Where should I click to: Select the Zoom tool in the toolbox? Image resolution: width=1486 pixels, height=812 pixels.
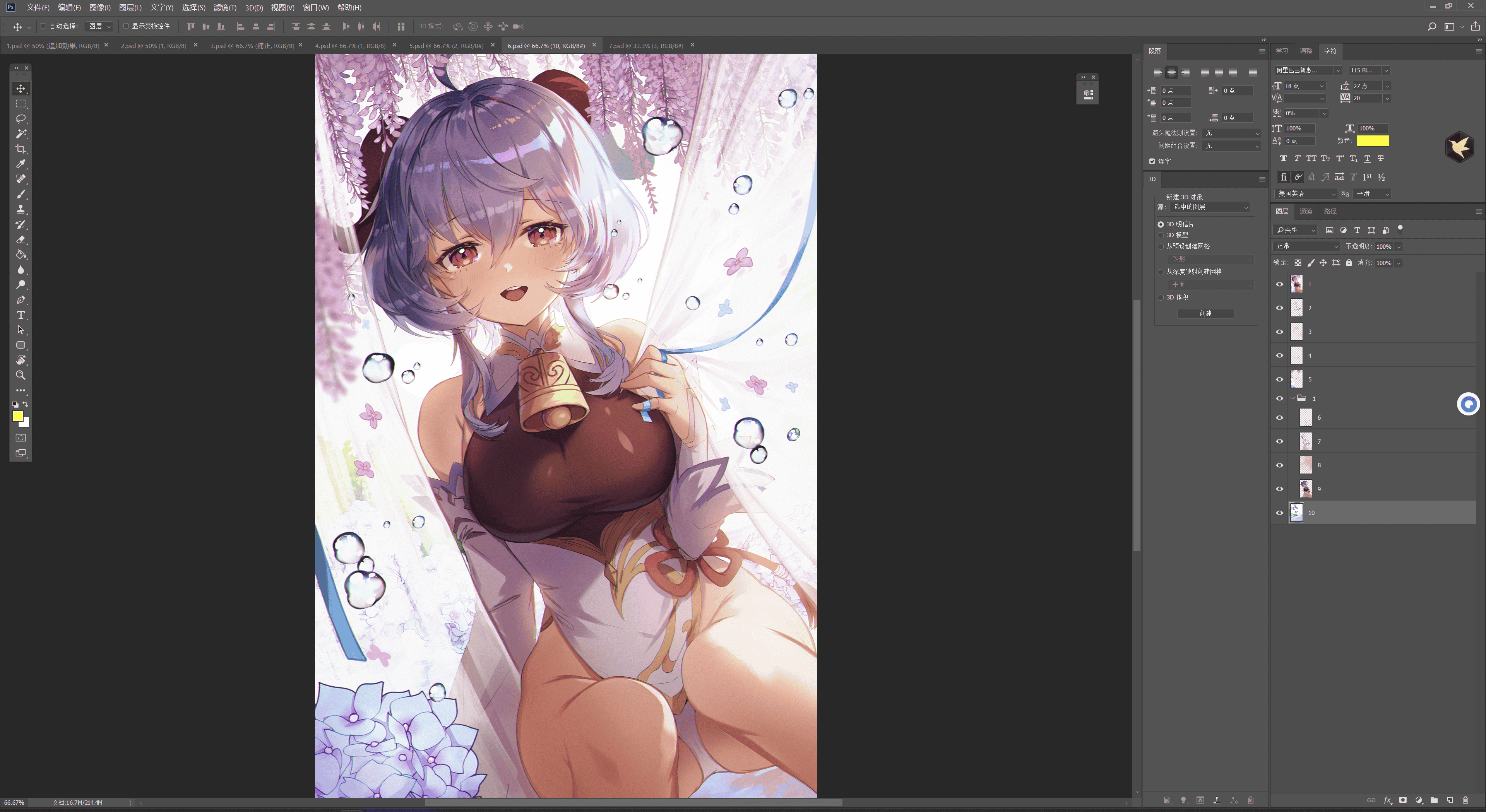coord(21,375)
